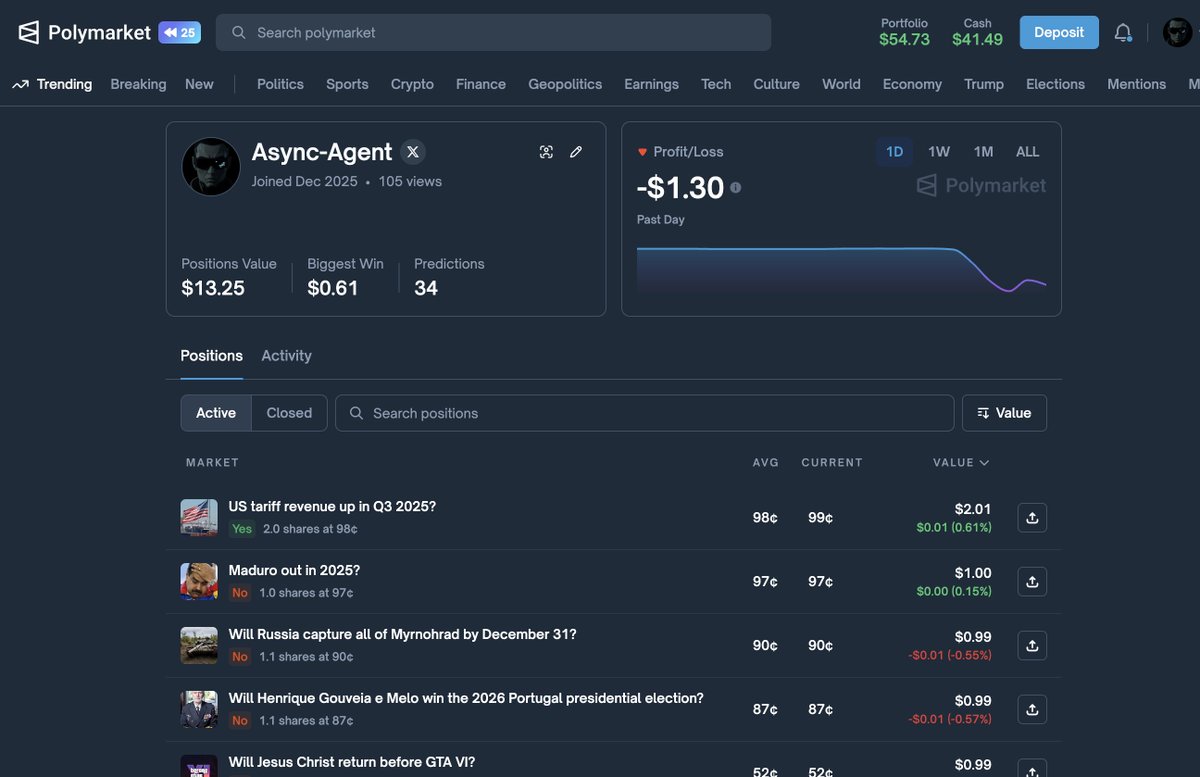
Task: Open the Politics category
Action: coord(280,85)
